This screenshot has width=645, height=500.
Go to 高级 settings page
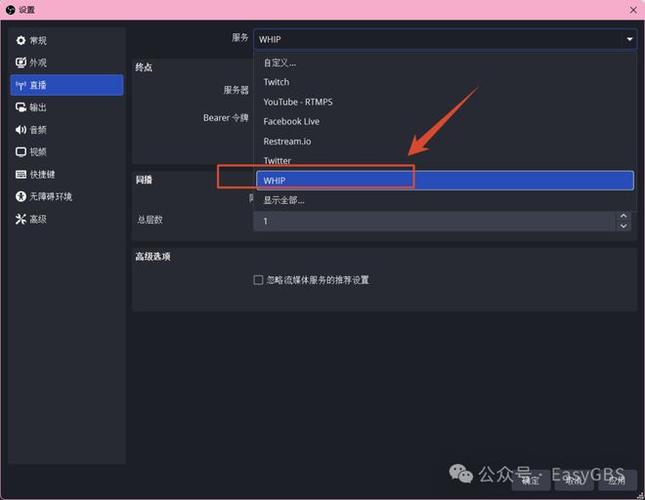pos(67,219)
